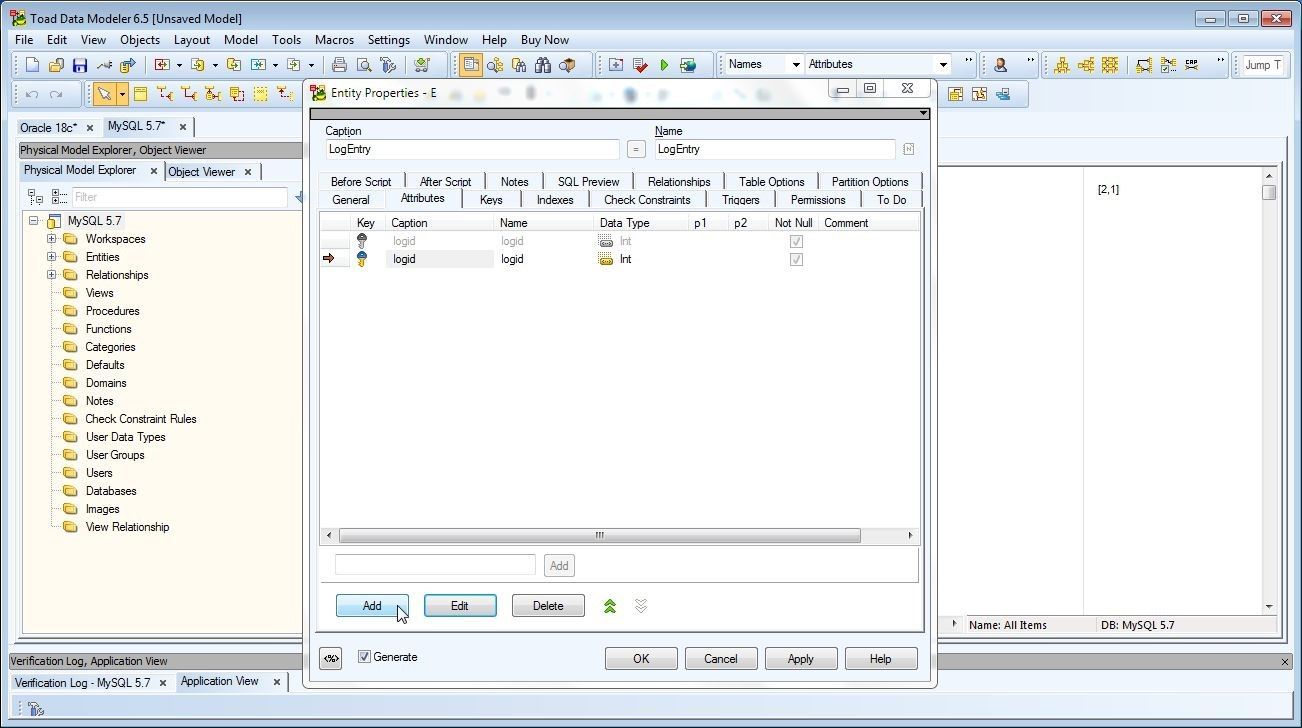
Task: Click the CRP line icon in toolbar
Action: [x=1192, y=65]
